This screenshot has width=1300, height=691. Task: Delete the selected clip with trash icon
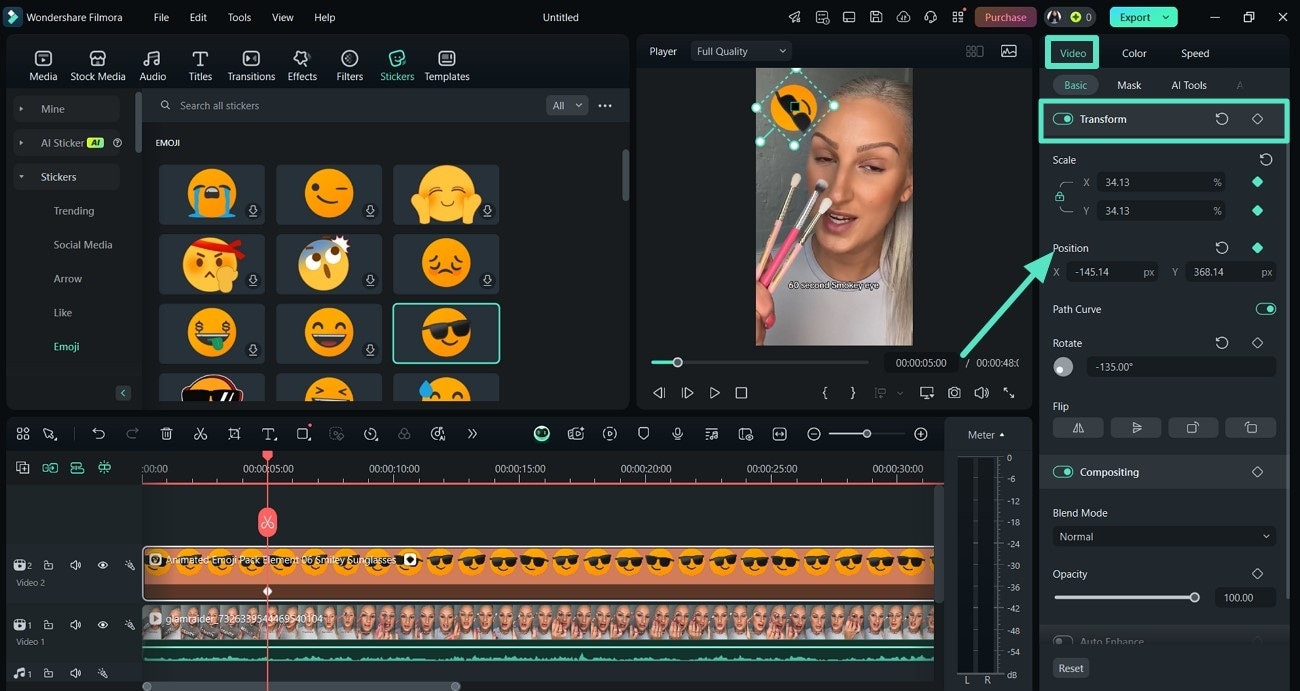(x=167, y=434)
